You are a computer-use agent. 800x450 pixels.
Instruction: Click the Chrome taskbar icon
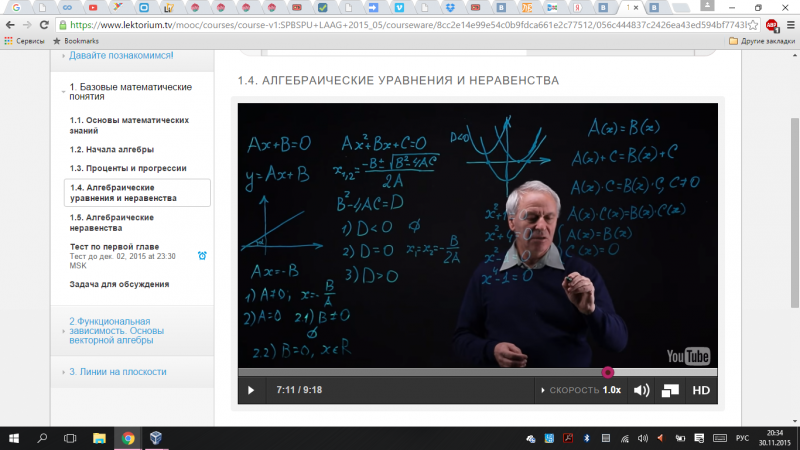[x=128, y=438]
